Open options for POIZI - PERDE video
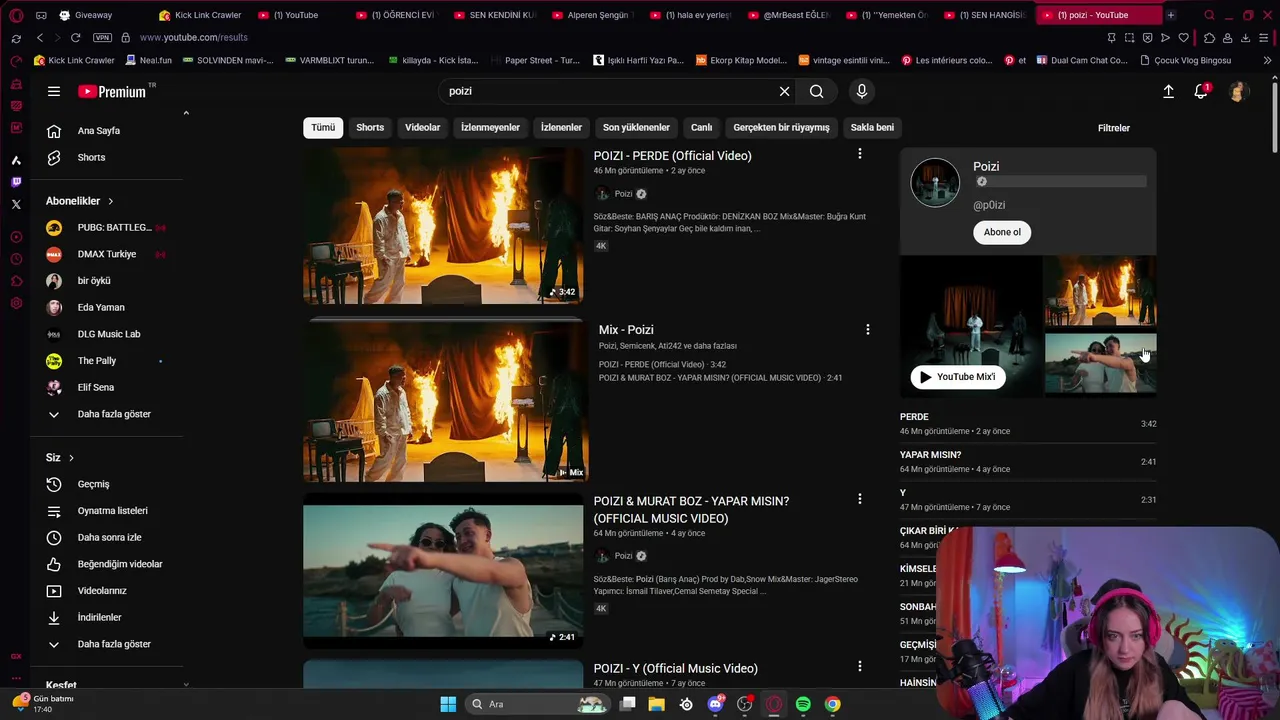 (x=859, y=154)
